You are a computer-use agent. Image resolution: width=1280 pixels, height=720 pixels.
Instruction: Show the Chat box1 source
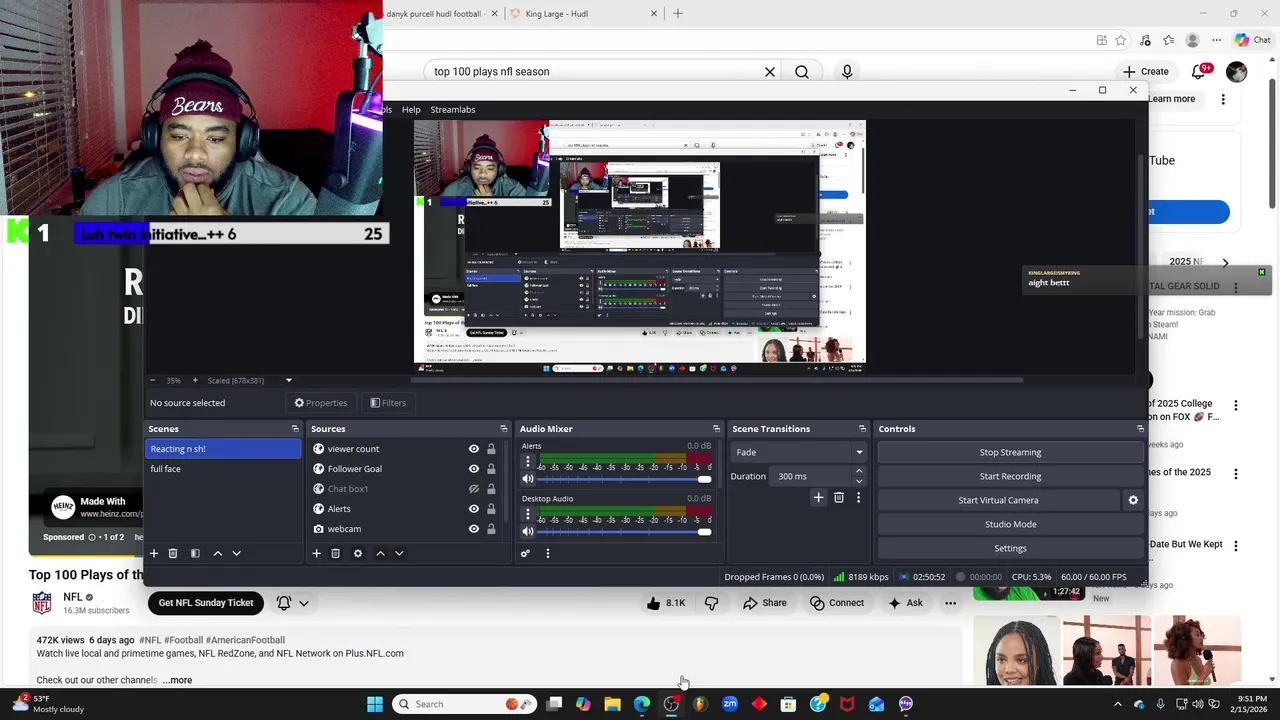[x=474, y=489]
